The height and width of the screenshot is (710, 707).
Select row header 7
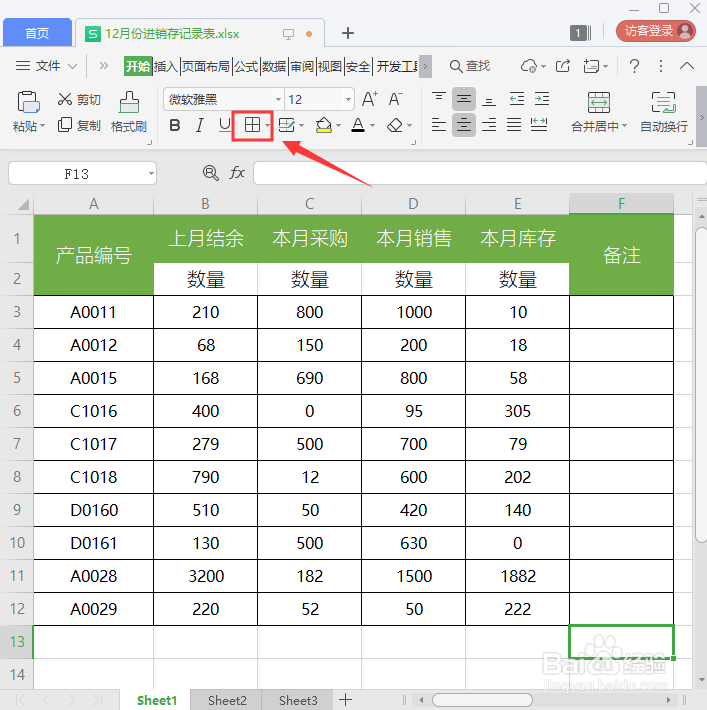17,444
